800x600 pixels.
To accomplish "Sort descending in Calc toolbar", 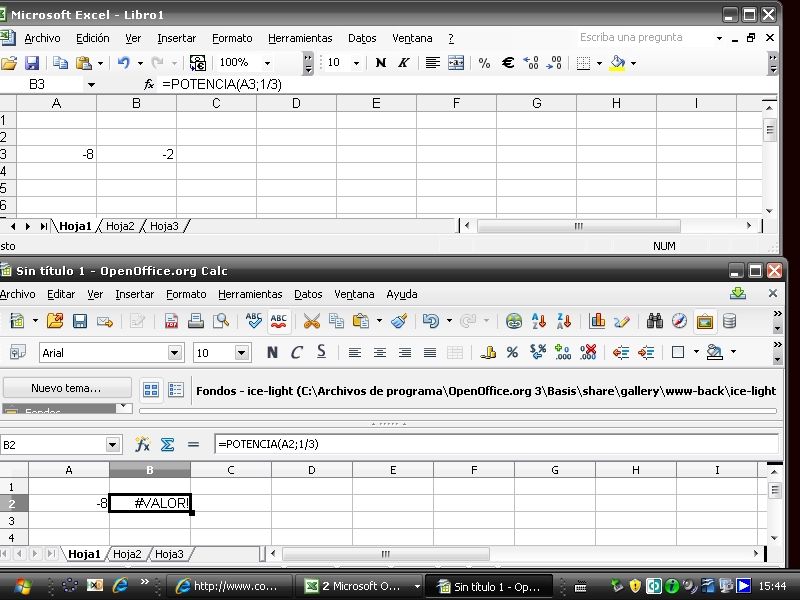I will [x=564, y=321].
